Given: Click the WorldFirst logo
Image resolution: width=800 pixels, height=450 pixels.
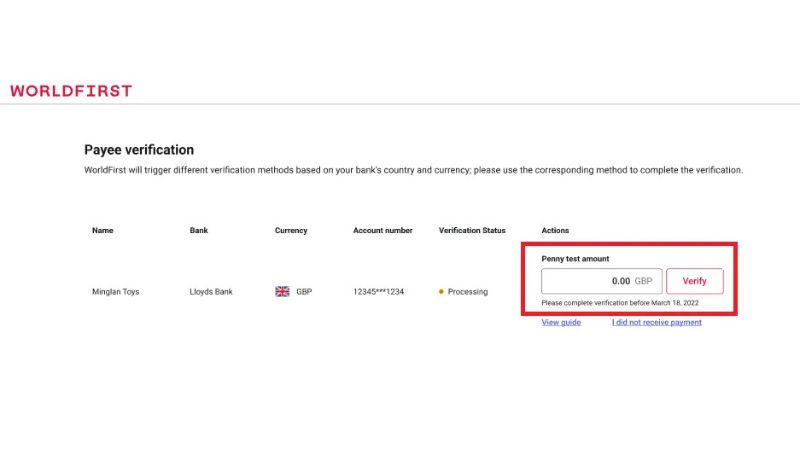Looking at the screenshot, I should (x=71, y=91).
